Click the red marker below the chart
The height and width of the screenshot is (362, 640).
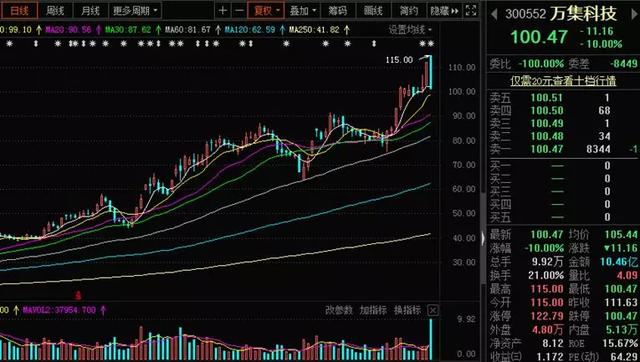(x=78, y=295)
